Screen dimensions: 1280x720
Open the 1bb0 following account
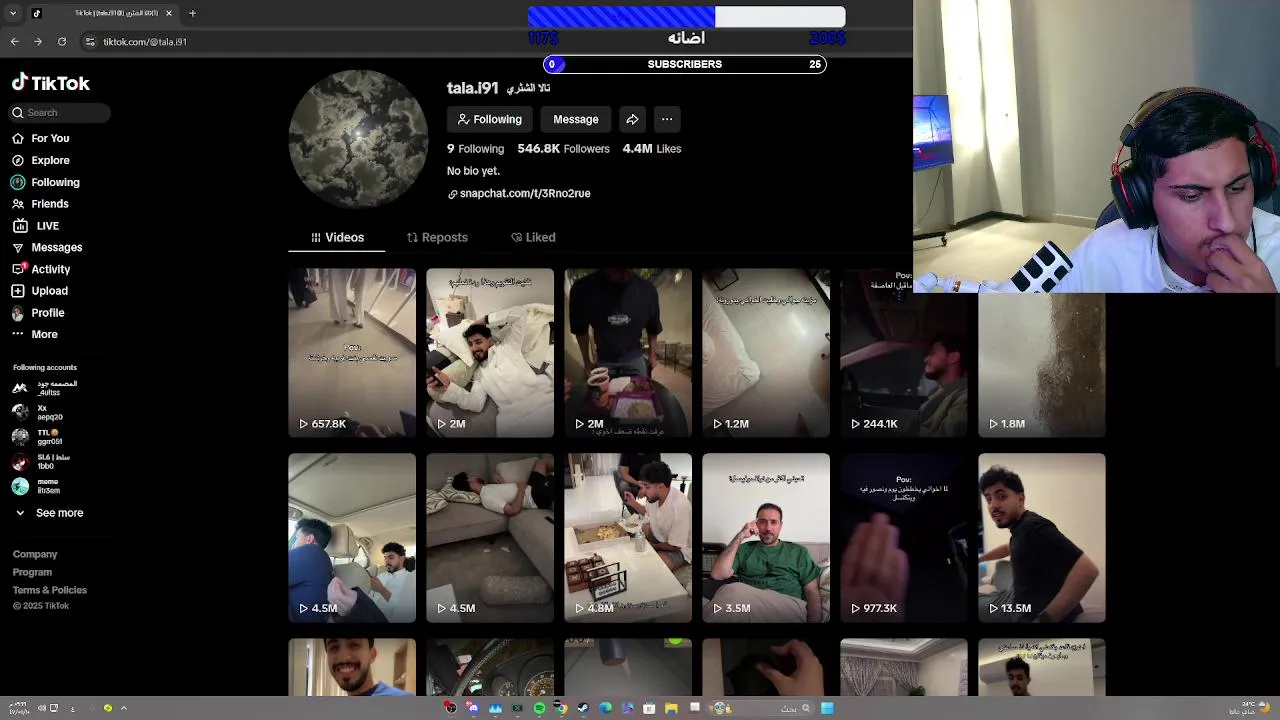point(40,461)
